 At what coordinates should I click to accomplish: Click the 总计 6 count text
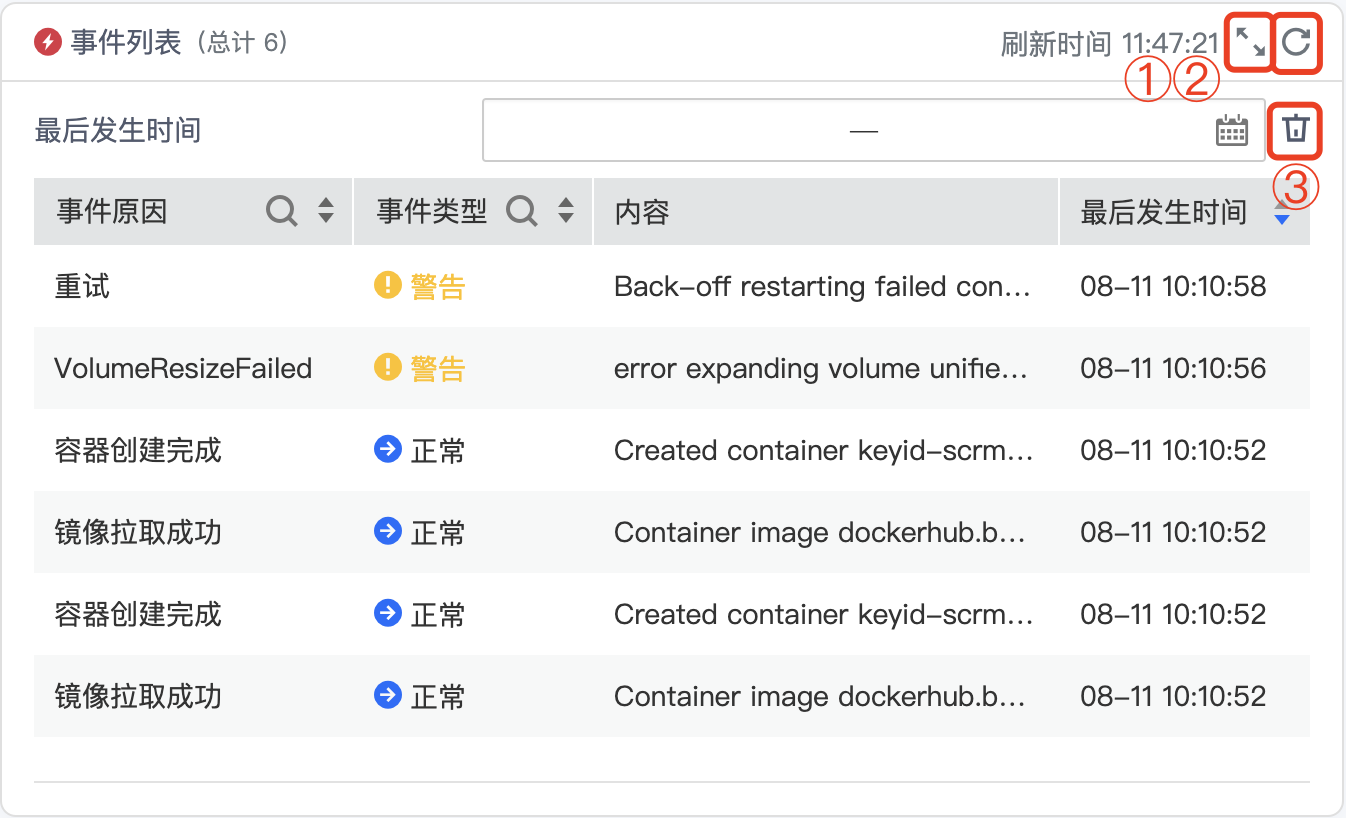click(x=241, y=42)
